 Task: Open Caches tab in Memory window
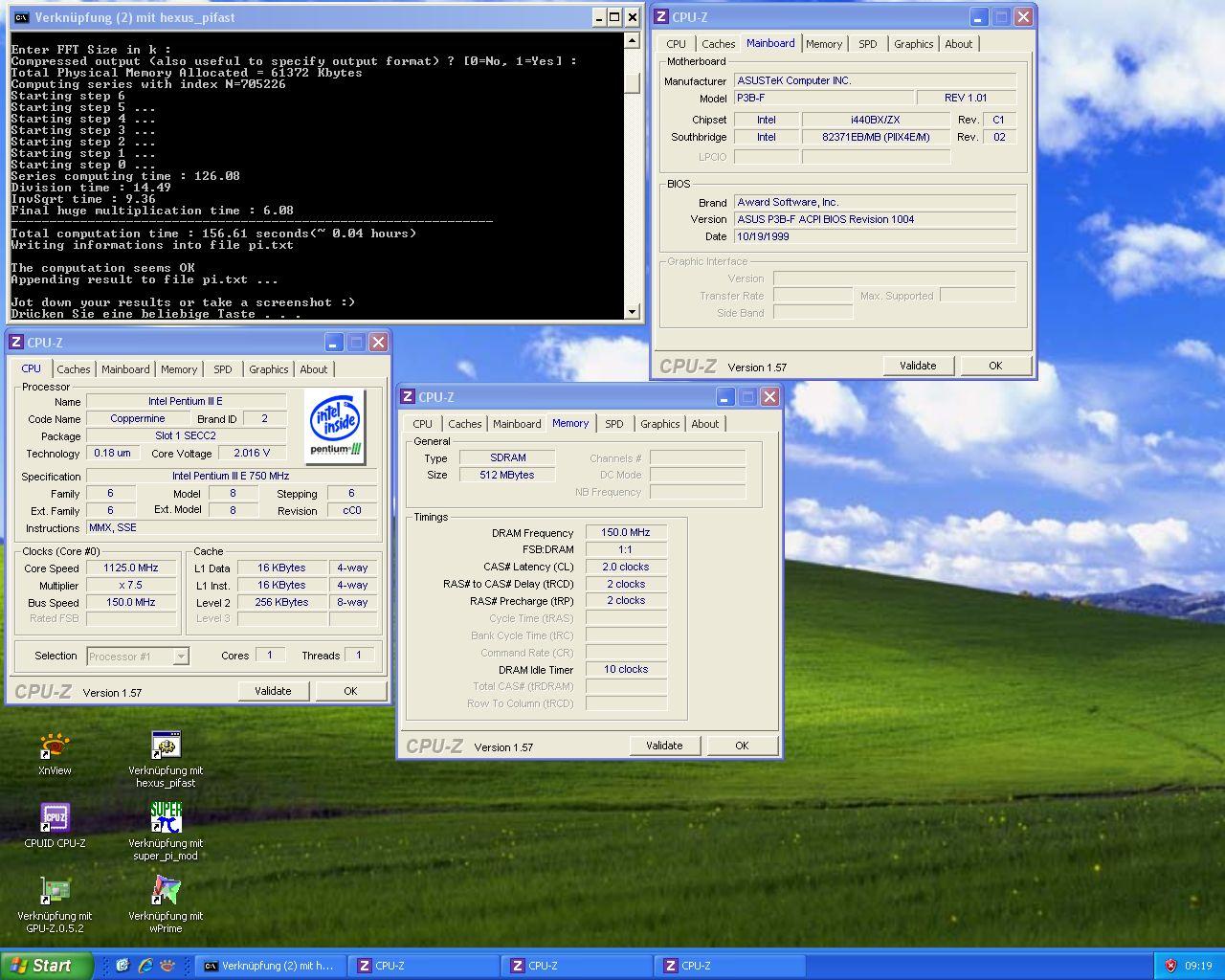click(465, 424)
